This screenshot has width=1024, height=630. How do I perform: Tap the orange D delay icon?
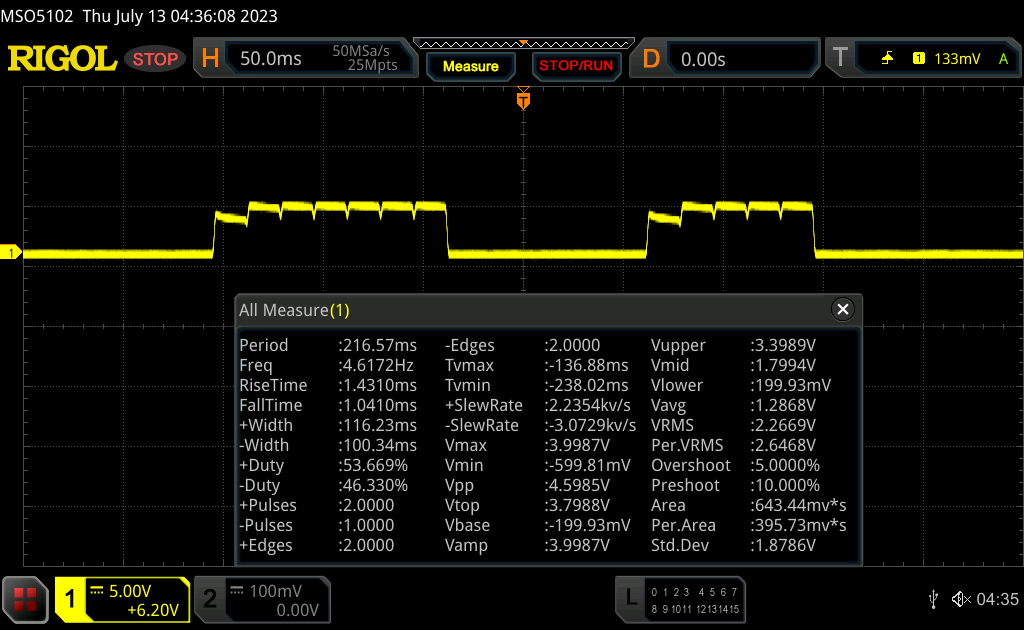[651, 59]
